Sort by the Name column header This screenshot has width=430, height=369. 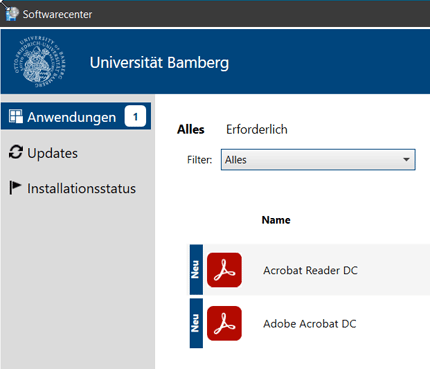click(x=276, y=220)
